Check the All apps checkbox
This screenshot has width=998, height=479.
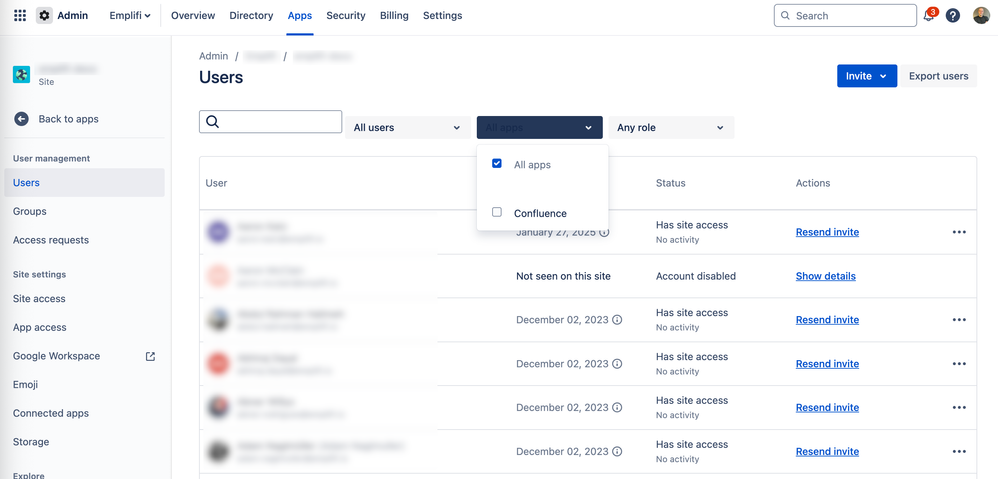click(497, 163)
